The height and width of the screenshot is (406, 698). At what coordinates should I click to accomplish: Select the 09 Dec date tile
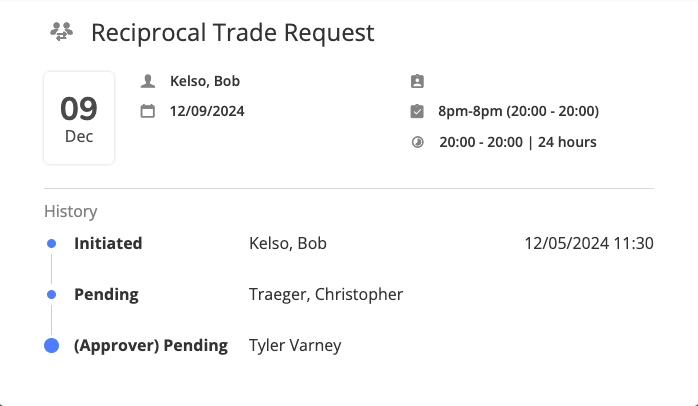pyautogui.click(x=79, y=118)
